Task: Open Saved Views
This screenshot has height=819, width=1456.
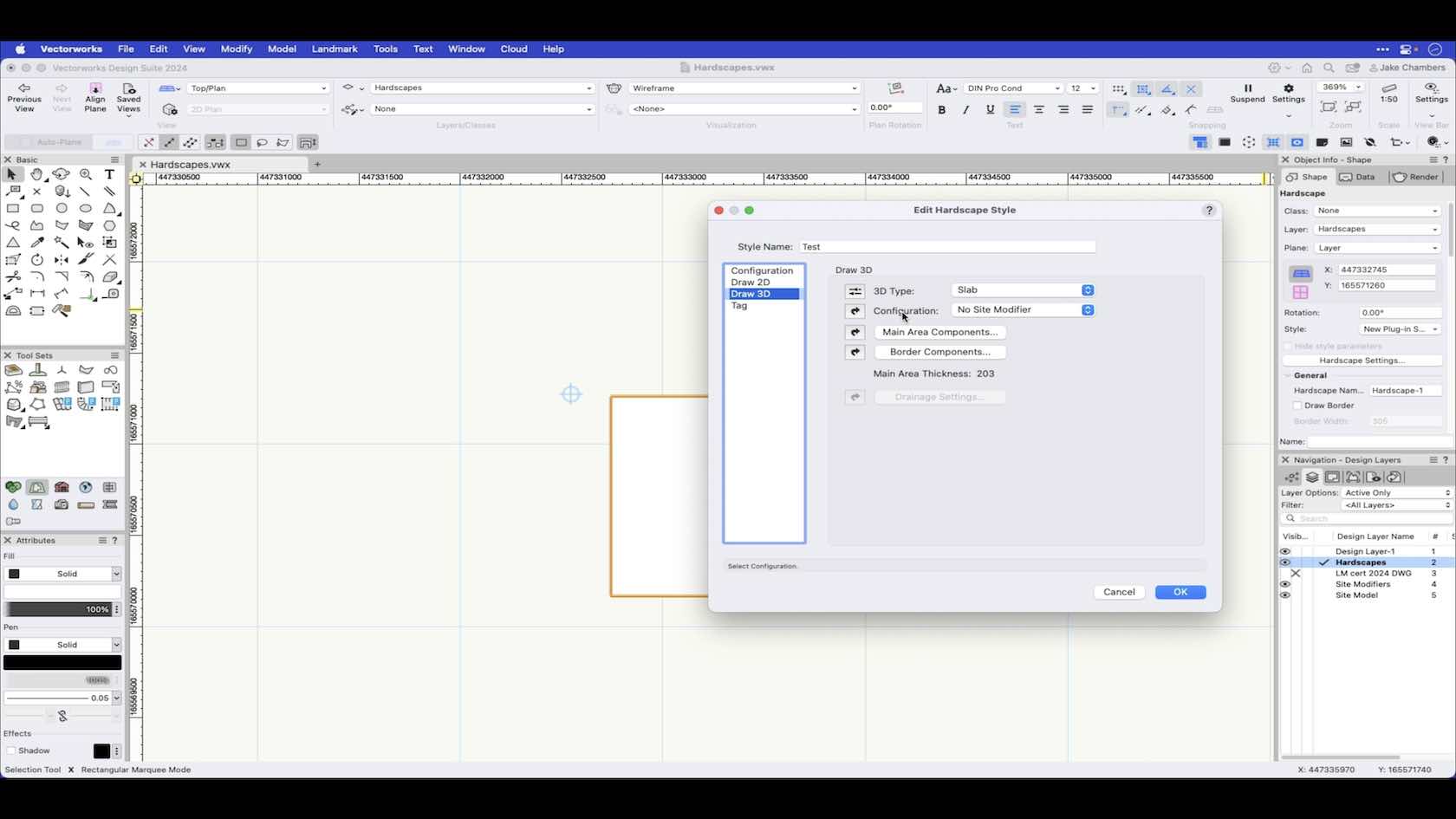Action: coord(128,97)
